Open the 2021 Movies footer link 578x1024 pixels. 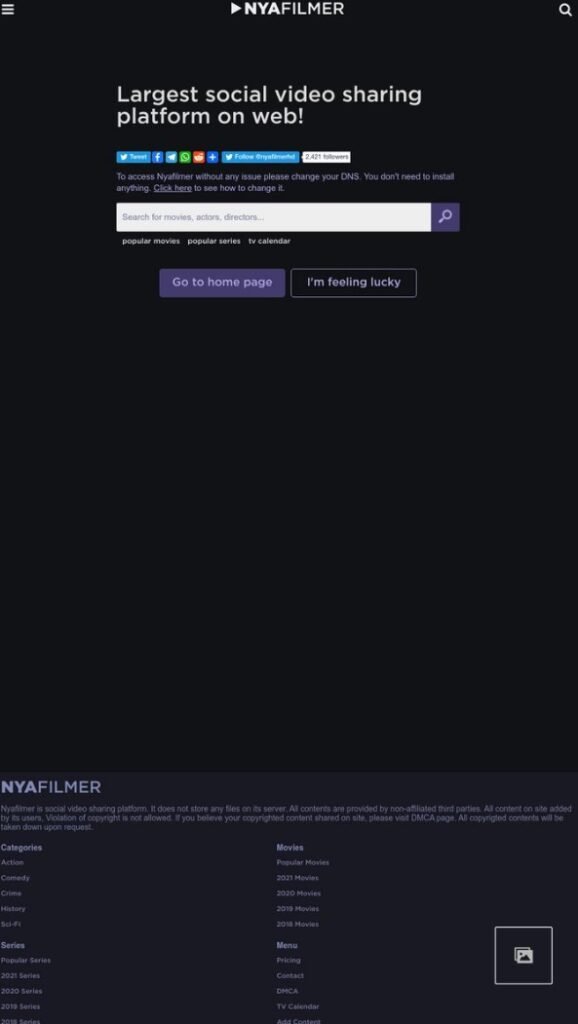tap(297, 878)
